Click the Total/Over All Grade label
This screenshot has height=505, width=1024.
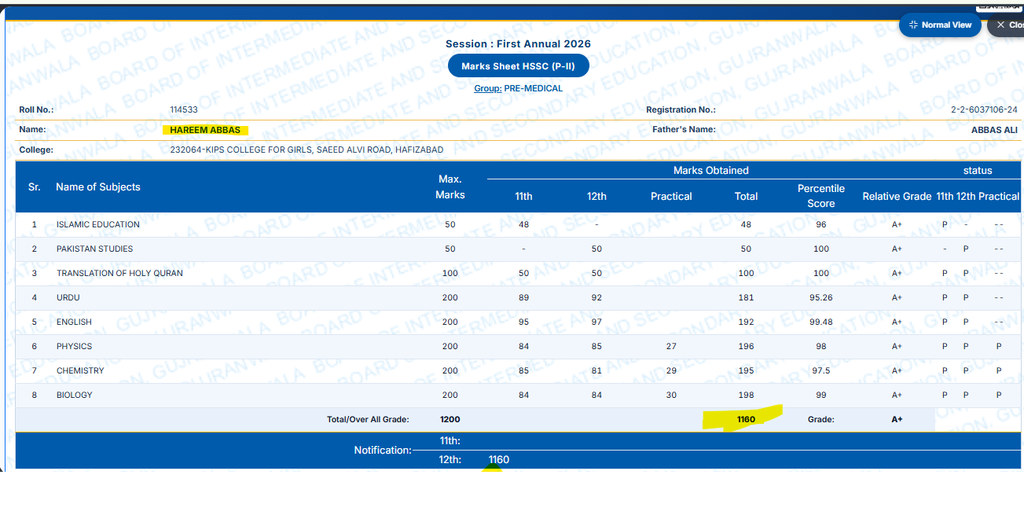coord(368,419)
